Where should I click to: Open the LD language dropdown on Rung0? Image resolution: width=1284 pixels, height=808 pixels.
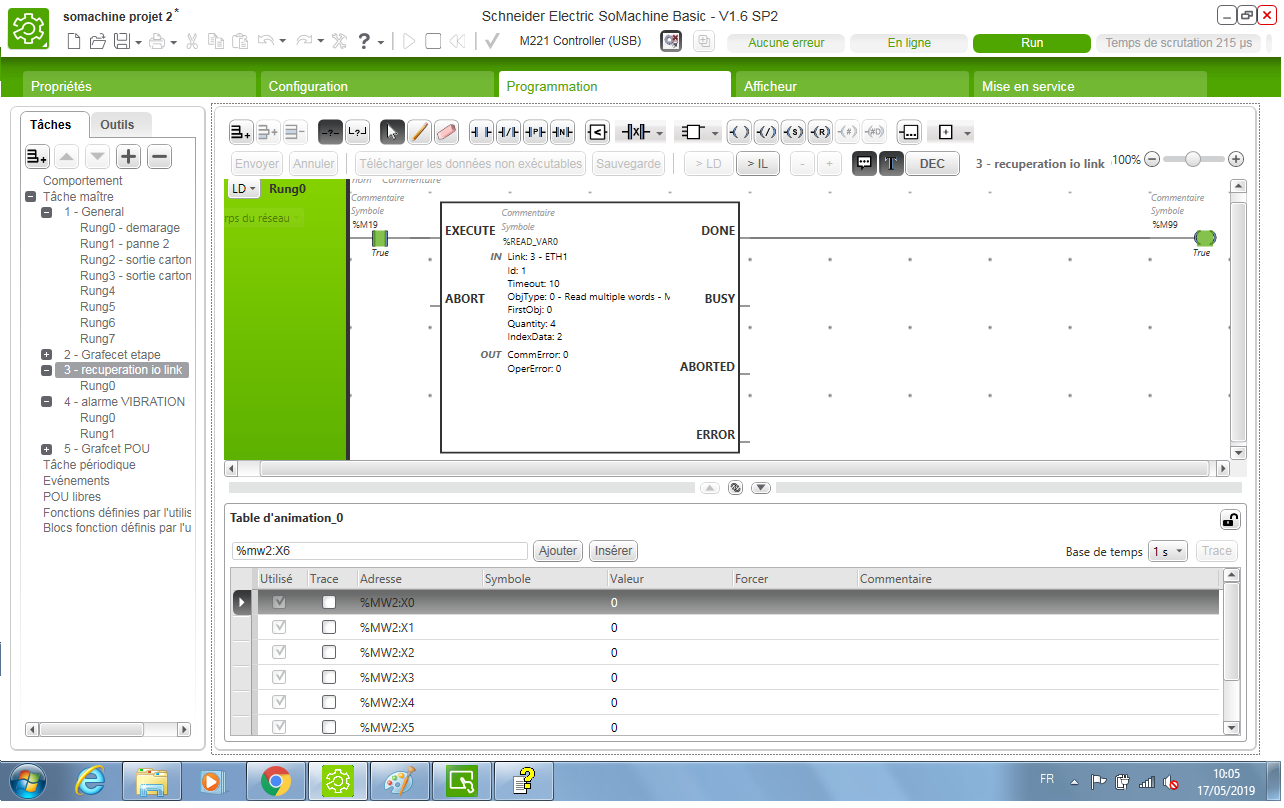point(244,188)
